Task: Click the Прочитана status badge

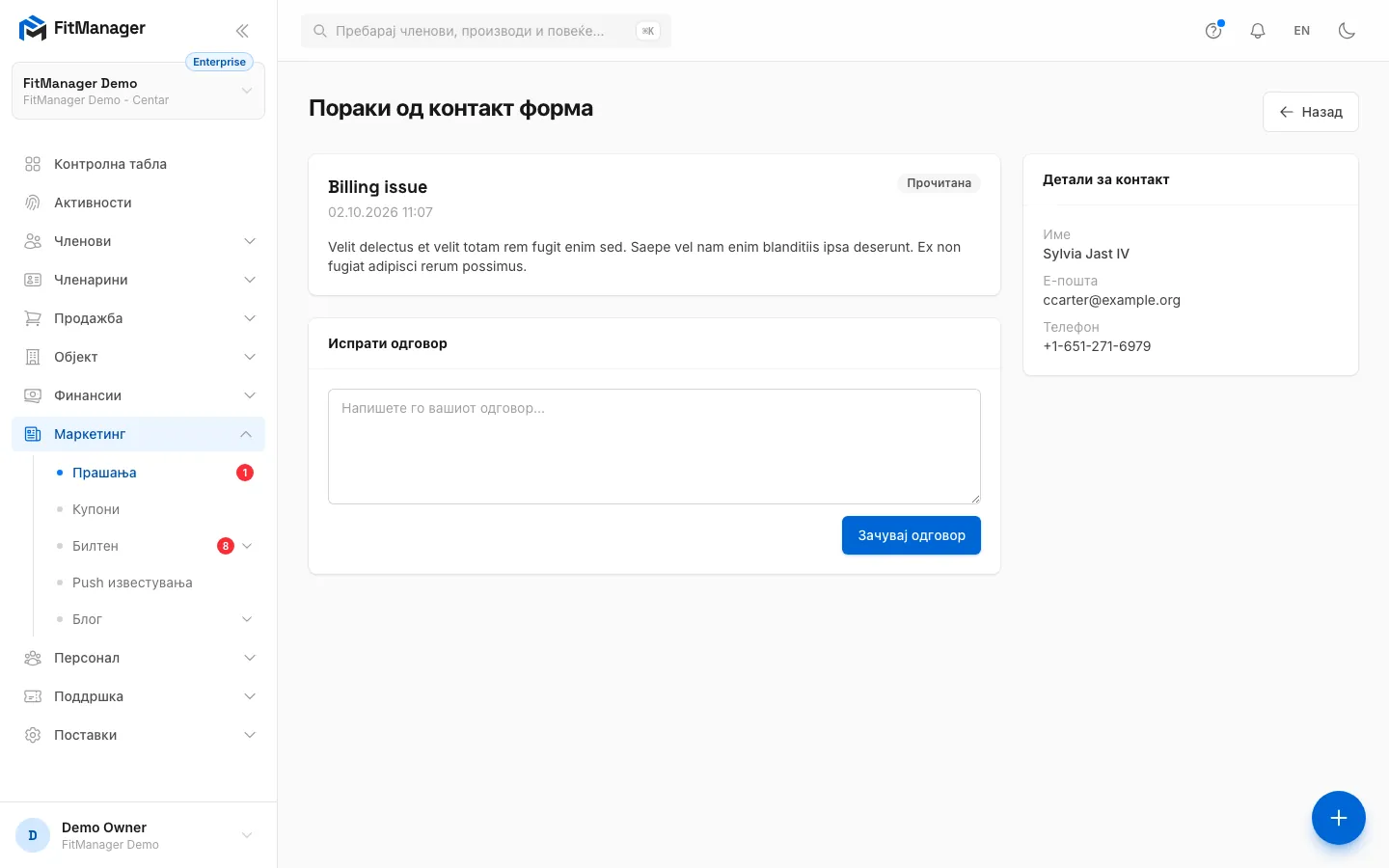Action: [x=939, y=183]
